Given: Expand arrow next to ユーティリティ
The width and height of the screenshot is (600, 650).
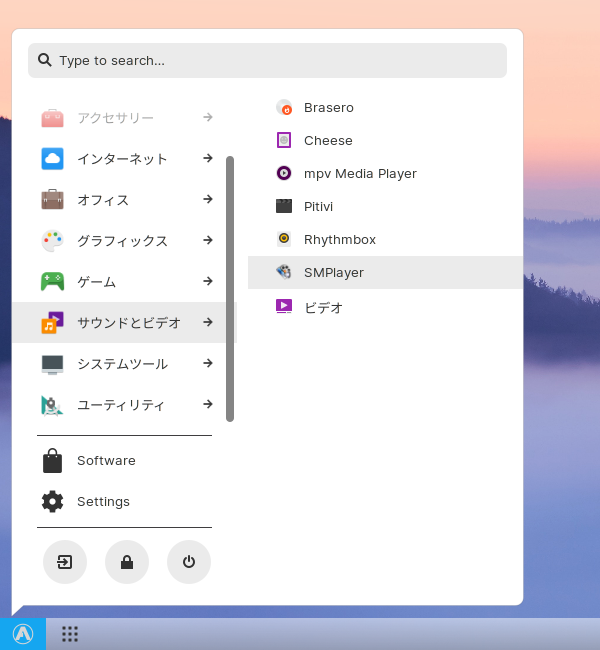Looking at the screenshot, I should click(x=208, y=404).
